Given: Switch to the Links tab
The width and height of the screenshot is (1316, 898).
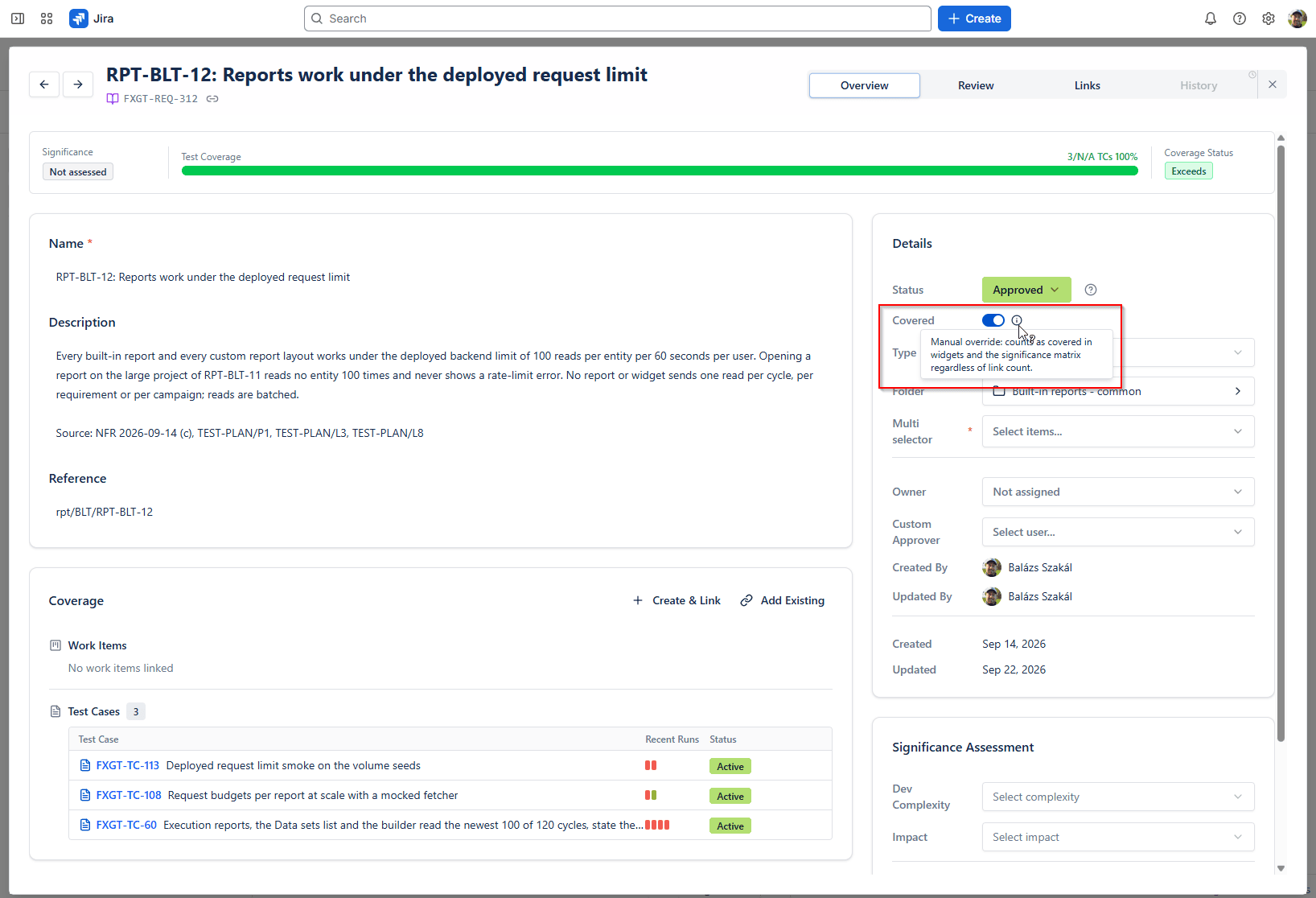Looking at the screenshot, I should coord(1088,85).
